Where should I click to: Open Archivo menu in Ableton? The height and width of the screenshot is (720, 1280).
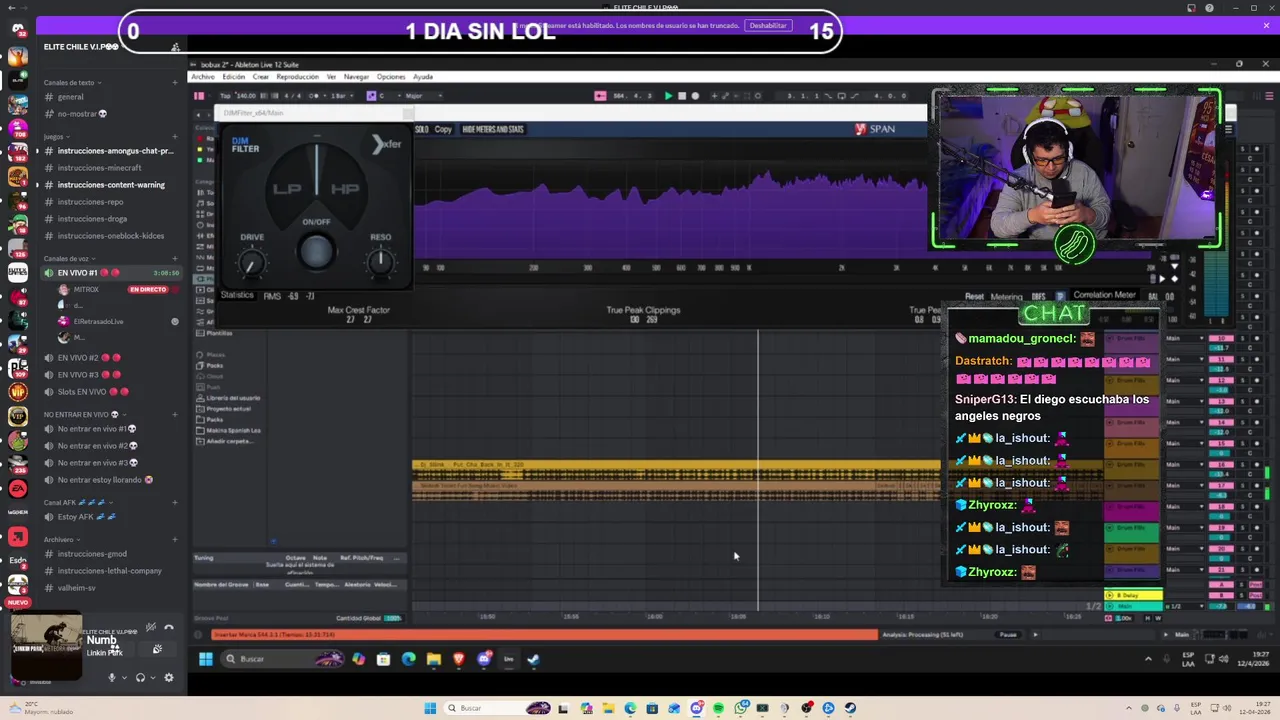click(x=203, y=77)
